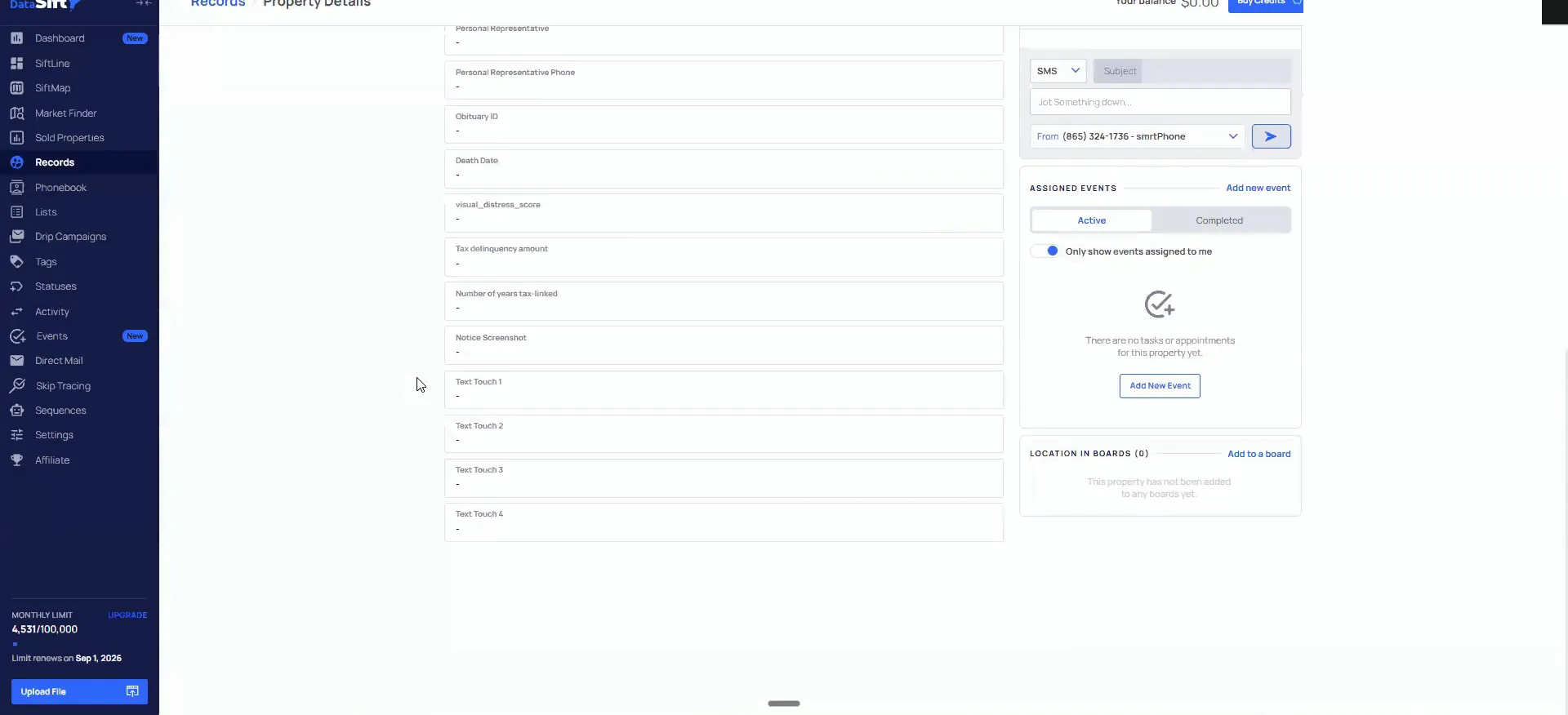Click the Skip Tracing icon
The width and height of the screenshot is (1568, 715).
click(17, 385)
